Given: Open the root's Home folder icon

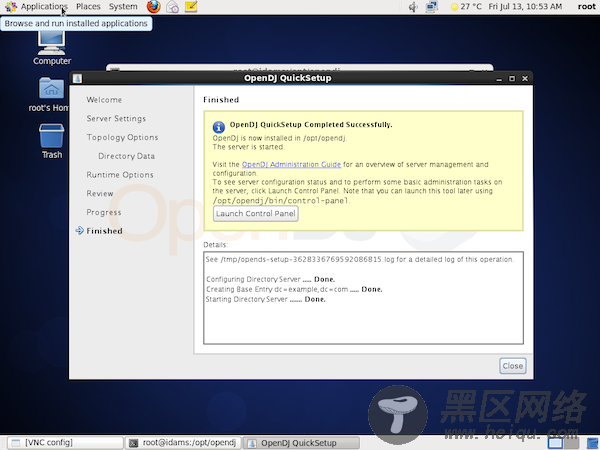Looking at the screenshot, I should tap(50, 95).
